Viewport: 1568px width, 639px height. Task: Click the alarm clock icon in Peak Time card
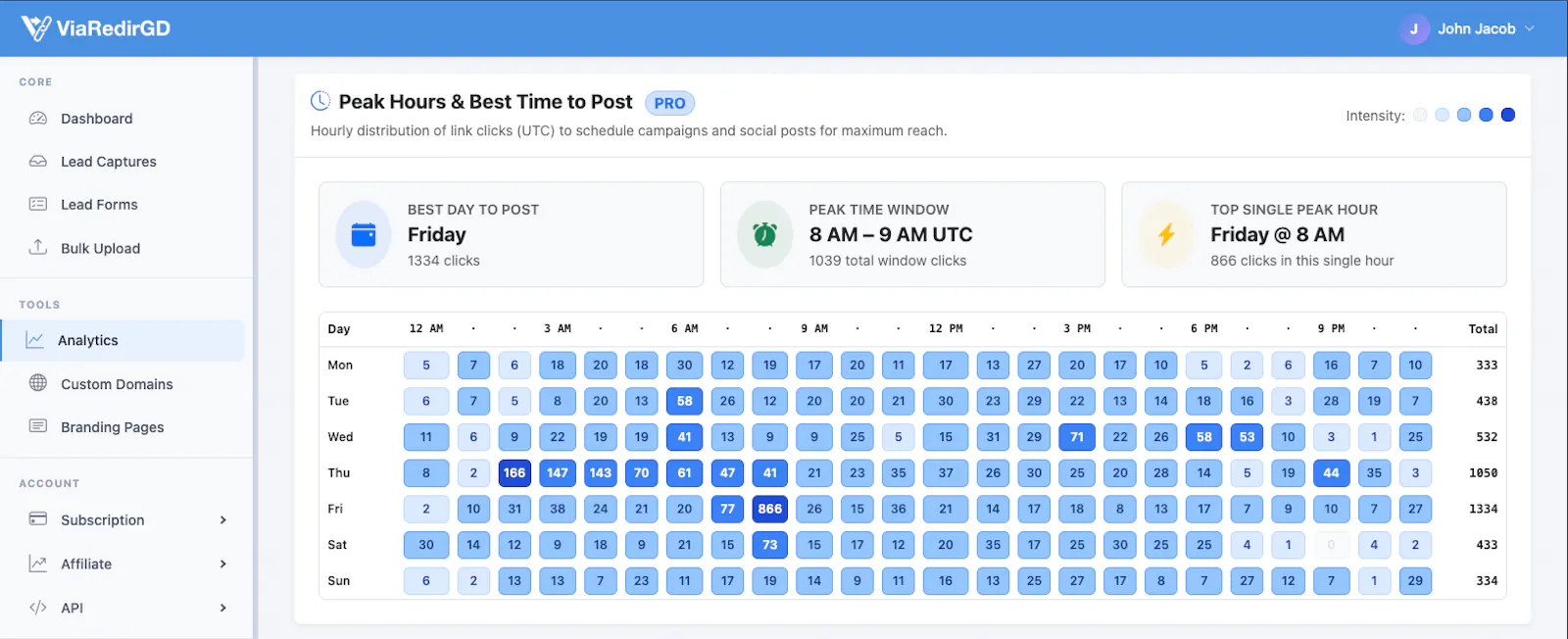(764, 234)
